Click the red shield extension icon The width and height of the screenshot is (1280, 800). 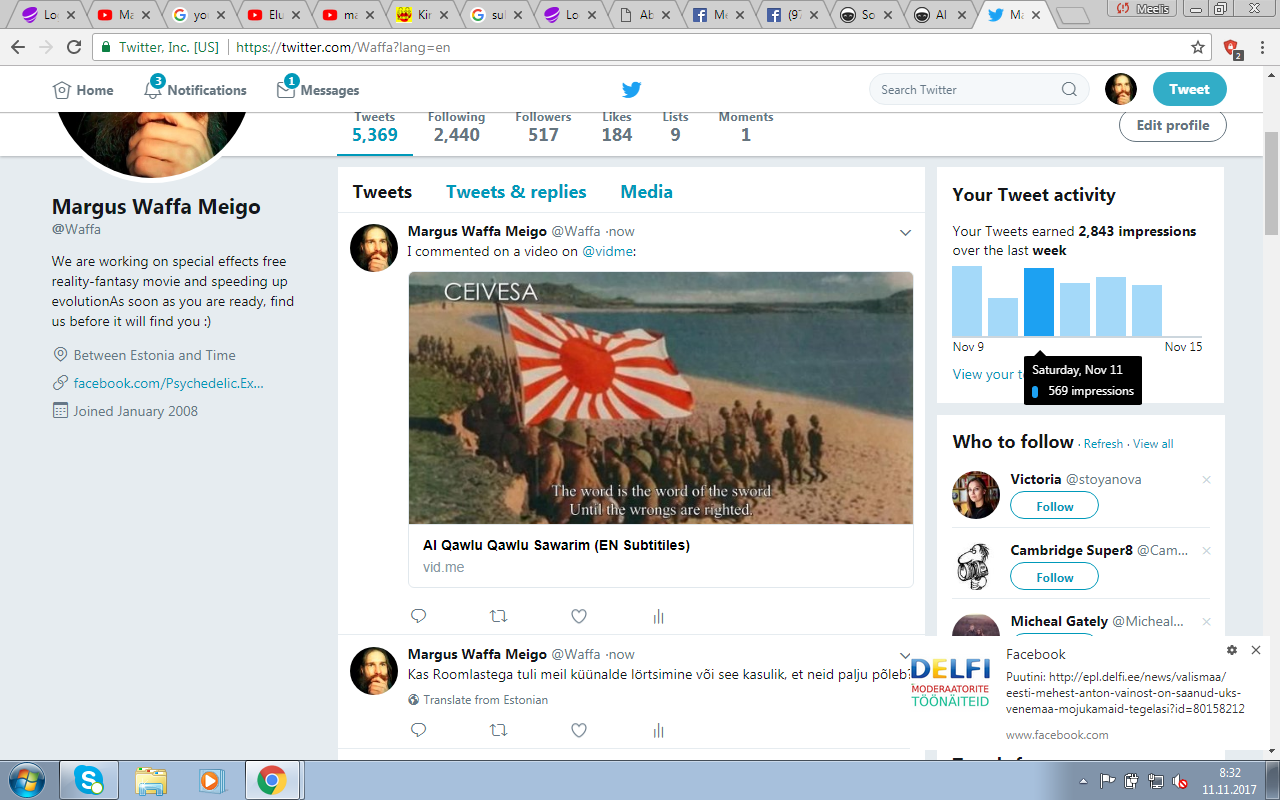pos(1232,47)
